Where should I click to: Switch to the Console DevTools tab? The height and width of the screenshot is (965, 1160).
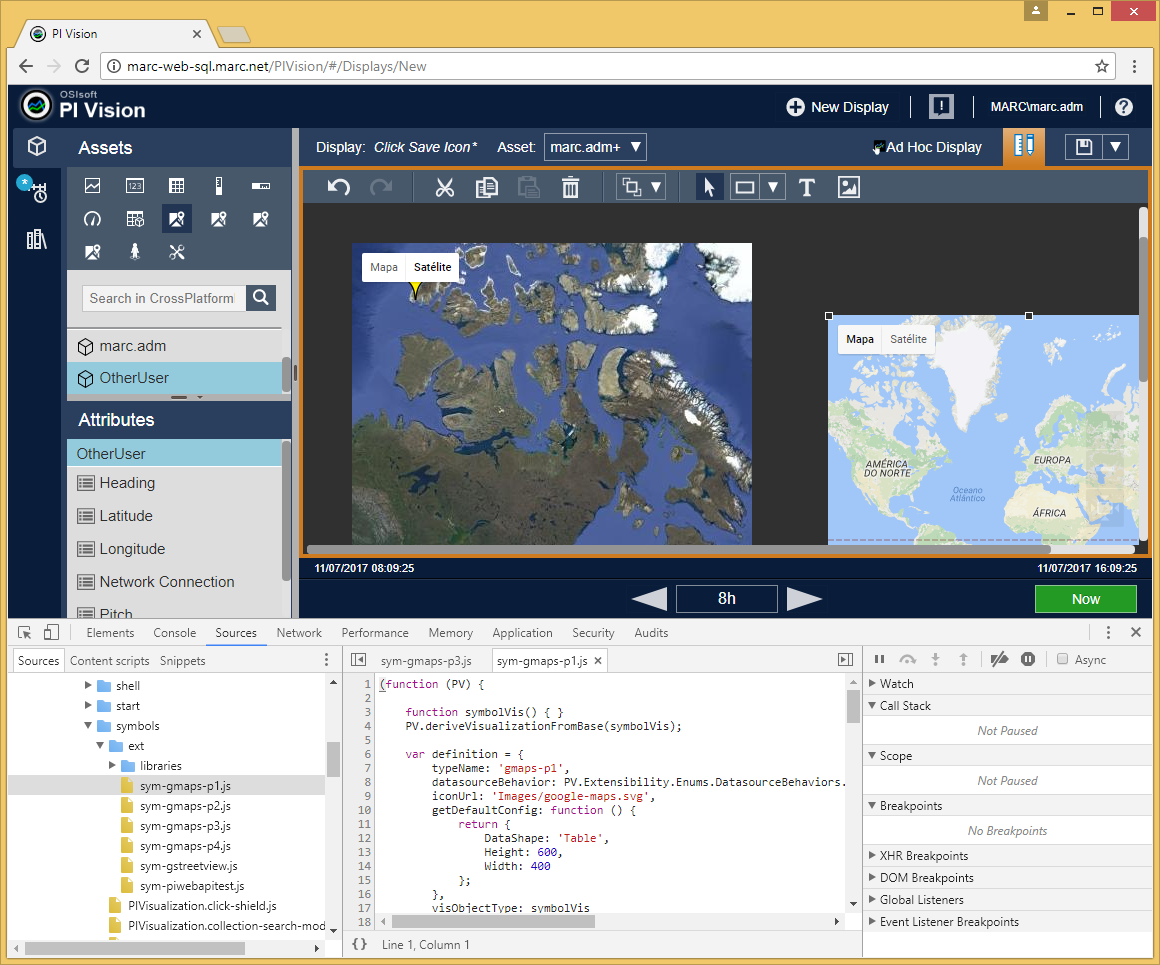click(175, 633)
